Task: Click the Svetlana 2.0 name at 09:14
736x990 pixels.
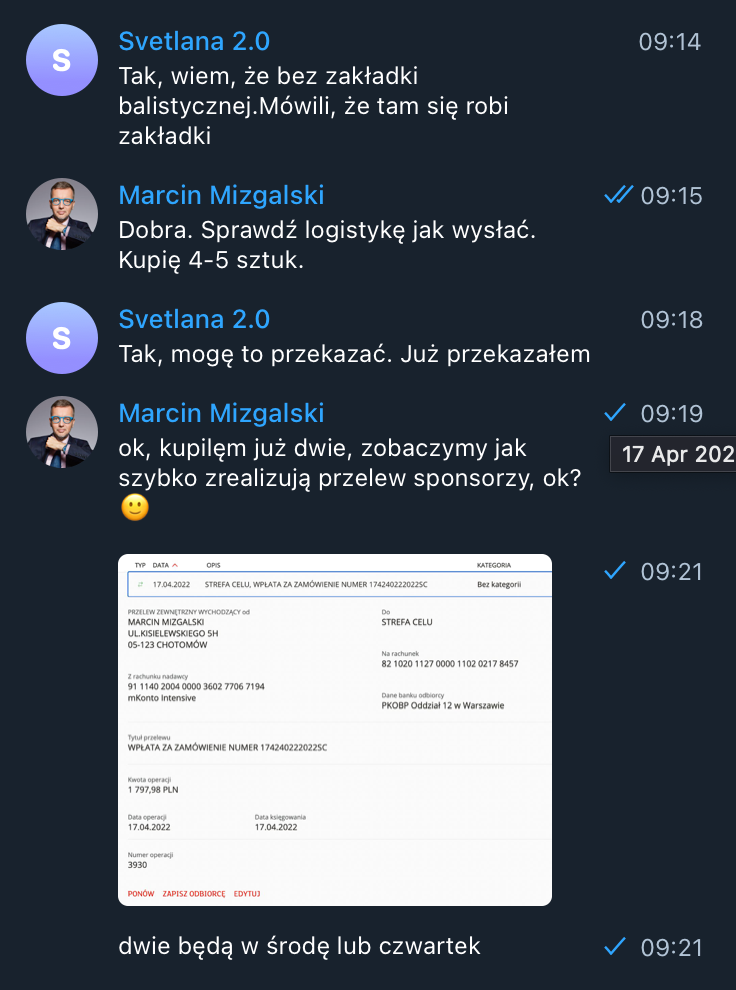Action: (194, 42)
